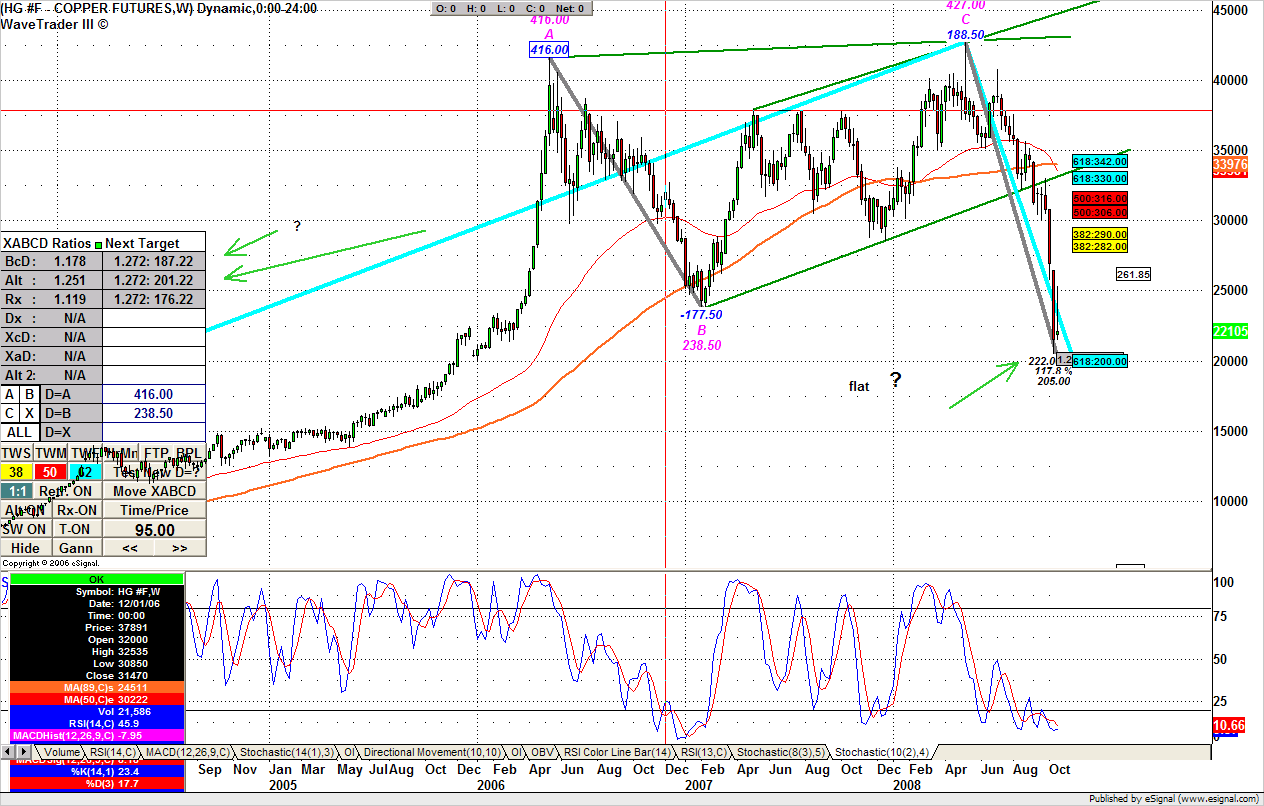Screen dimensions: 1264x806
Task: Click the TWM button
Action: pyautogui.click(x=51, y=453)
